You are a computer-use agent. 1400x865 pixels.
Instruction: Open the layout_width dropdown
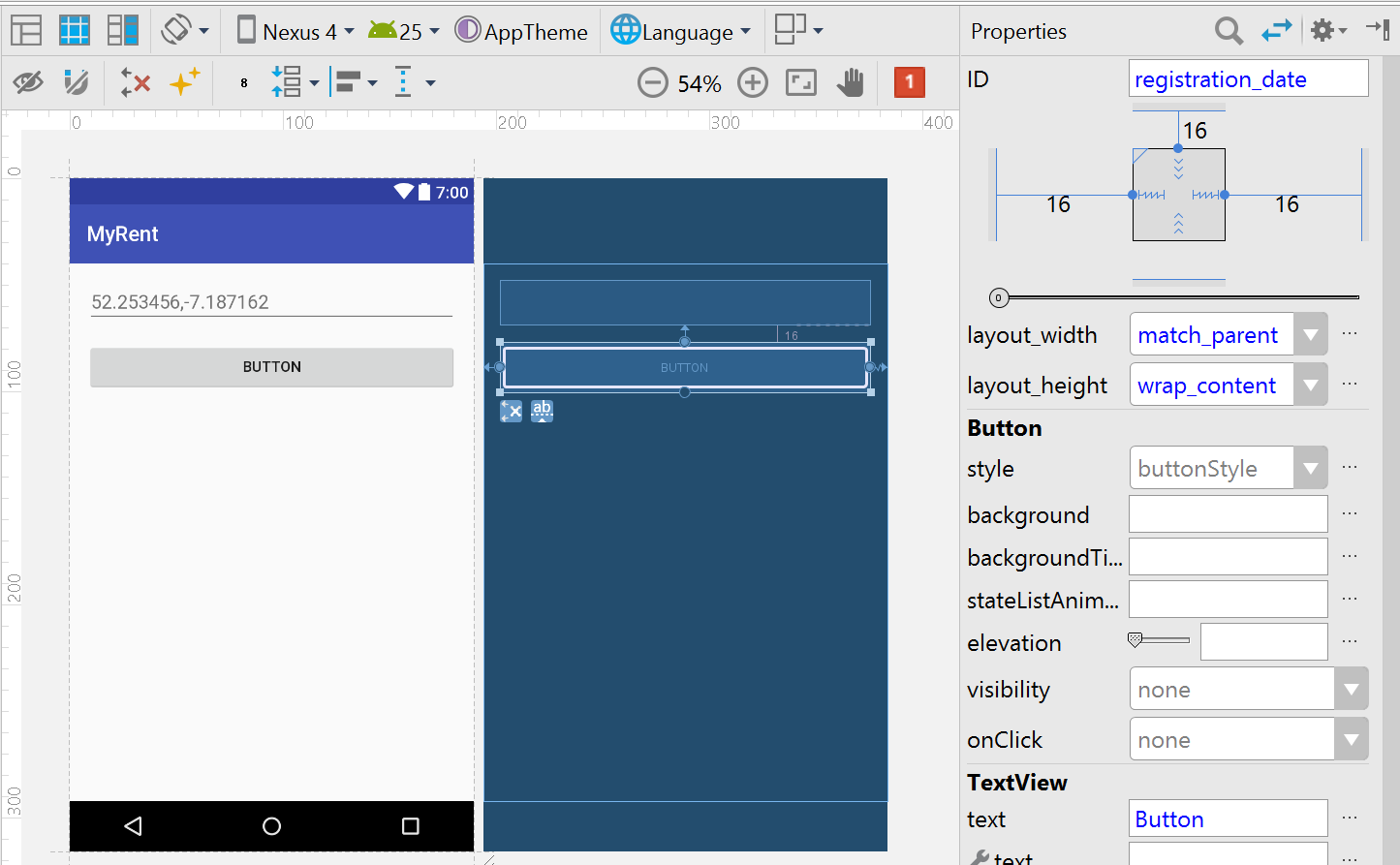pyautogui.click(x=1310, y=333)
